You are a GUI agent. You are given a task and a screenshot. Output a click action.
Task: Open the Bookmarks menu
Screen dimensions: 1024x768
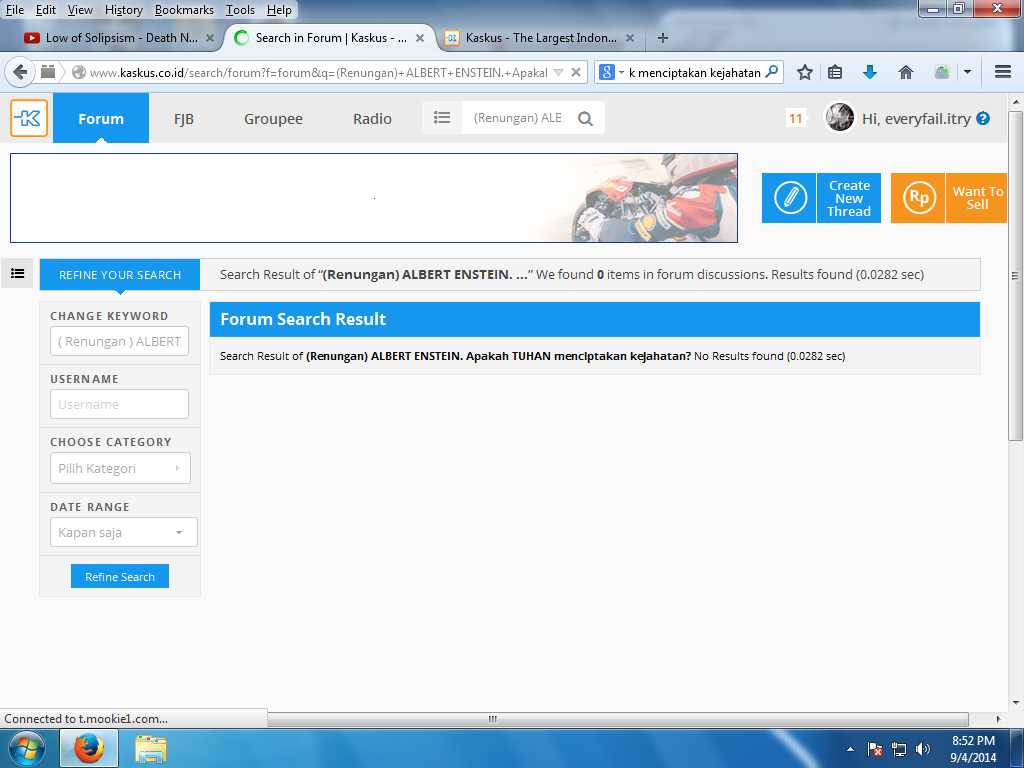(184, 10)
